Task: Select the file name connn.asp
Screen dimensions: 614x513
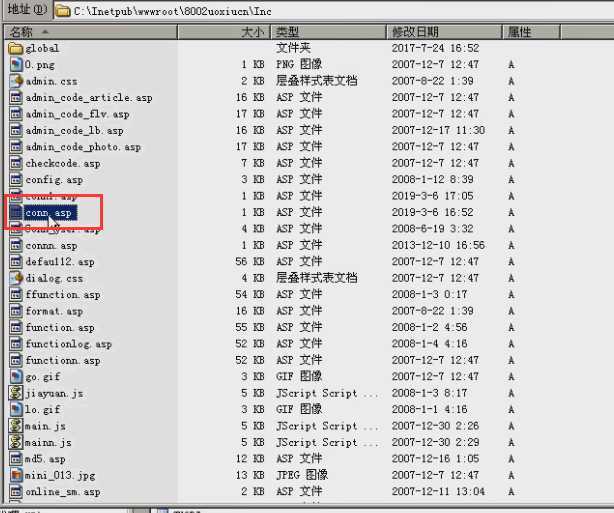Action: coord(51,246)
